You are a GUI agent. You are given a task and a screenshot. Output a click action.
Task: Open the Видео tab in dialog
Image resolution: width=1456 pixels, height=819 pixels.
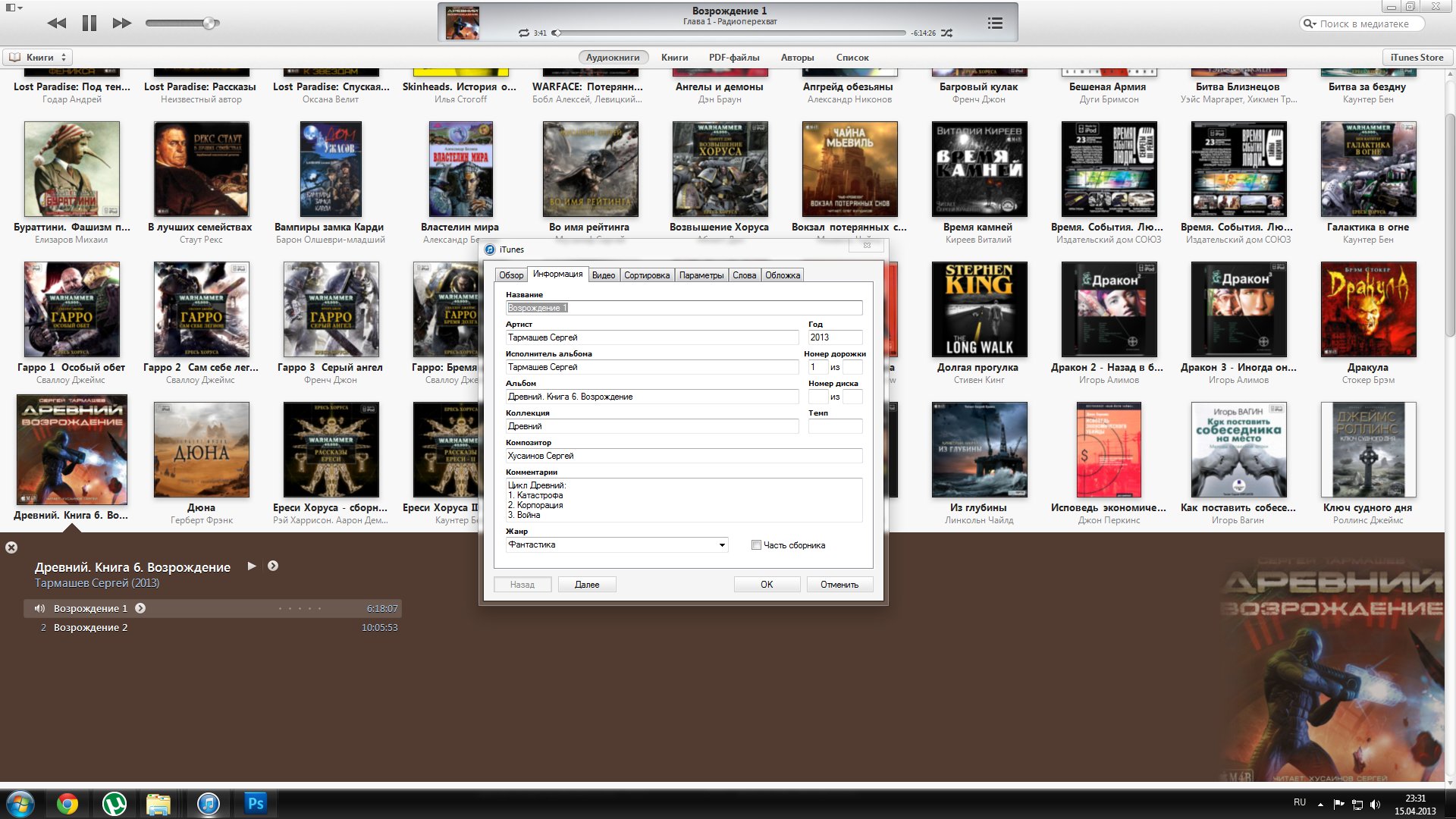click(x=604, y=275)
